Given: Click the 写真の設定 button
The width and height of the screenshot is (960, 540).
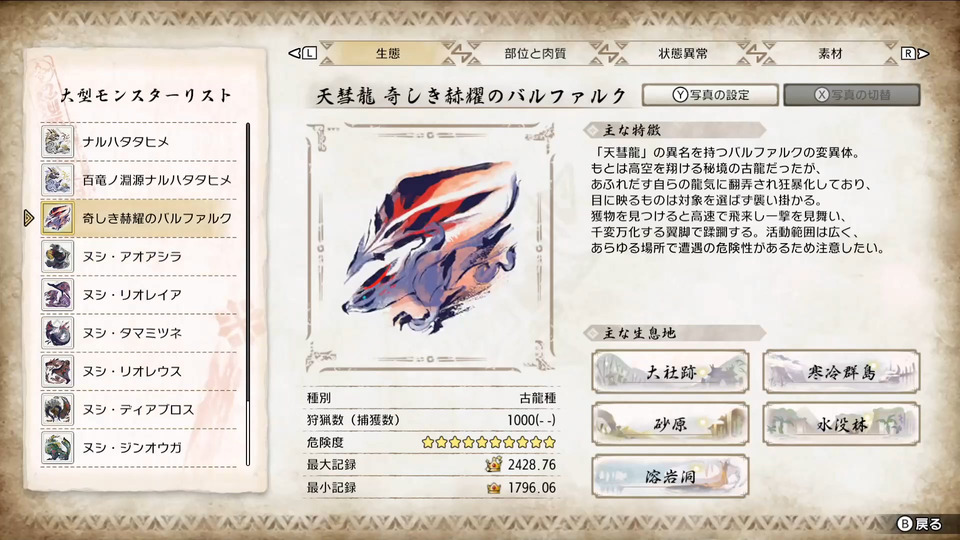Looking at the screenshot, I should pyautogui.click(x=710, y=95).
